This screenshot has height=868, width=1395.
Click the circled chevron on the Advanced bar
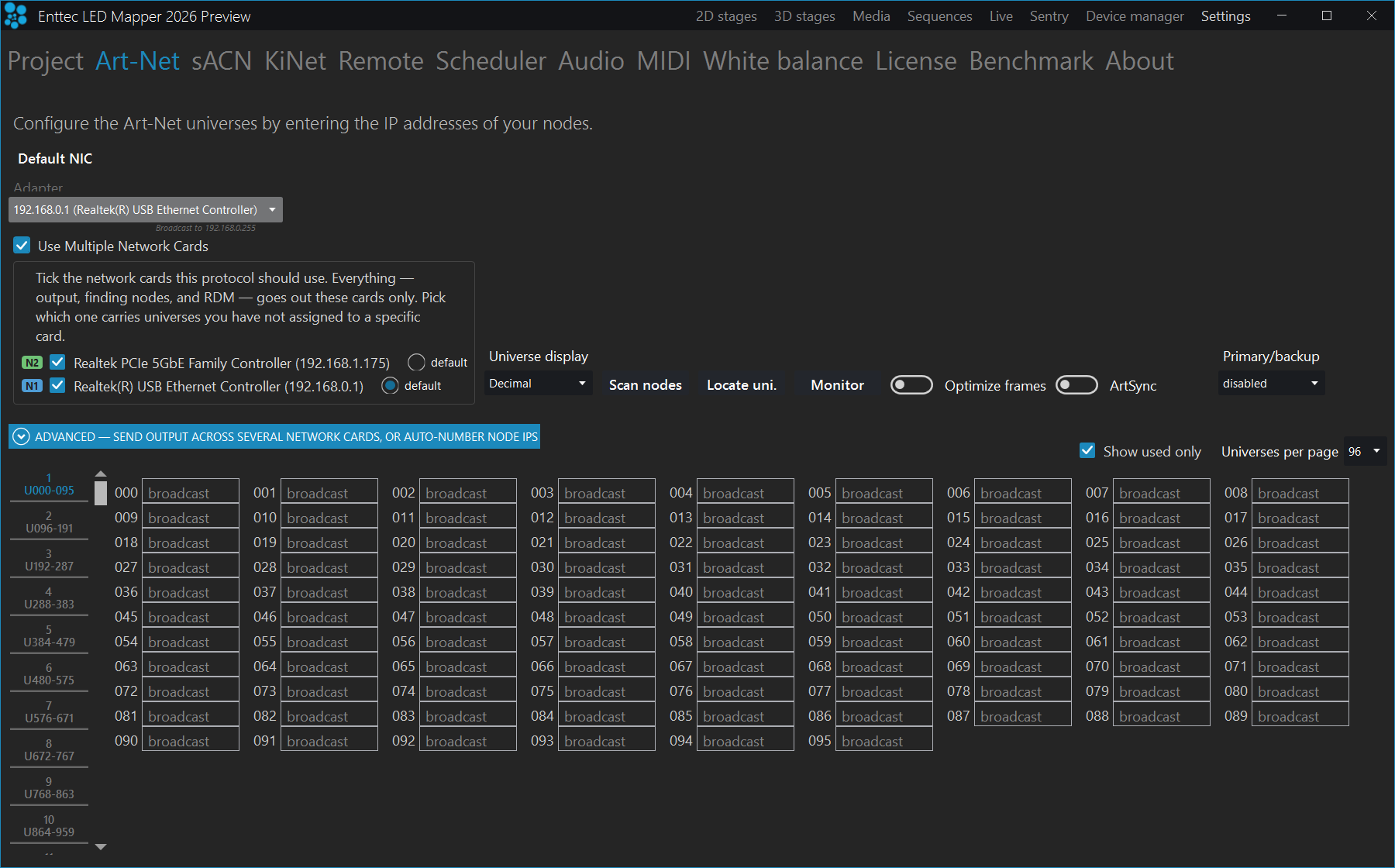(x=22, y=437)
